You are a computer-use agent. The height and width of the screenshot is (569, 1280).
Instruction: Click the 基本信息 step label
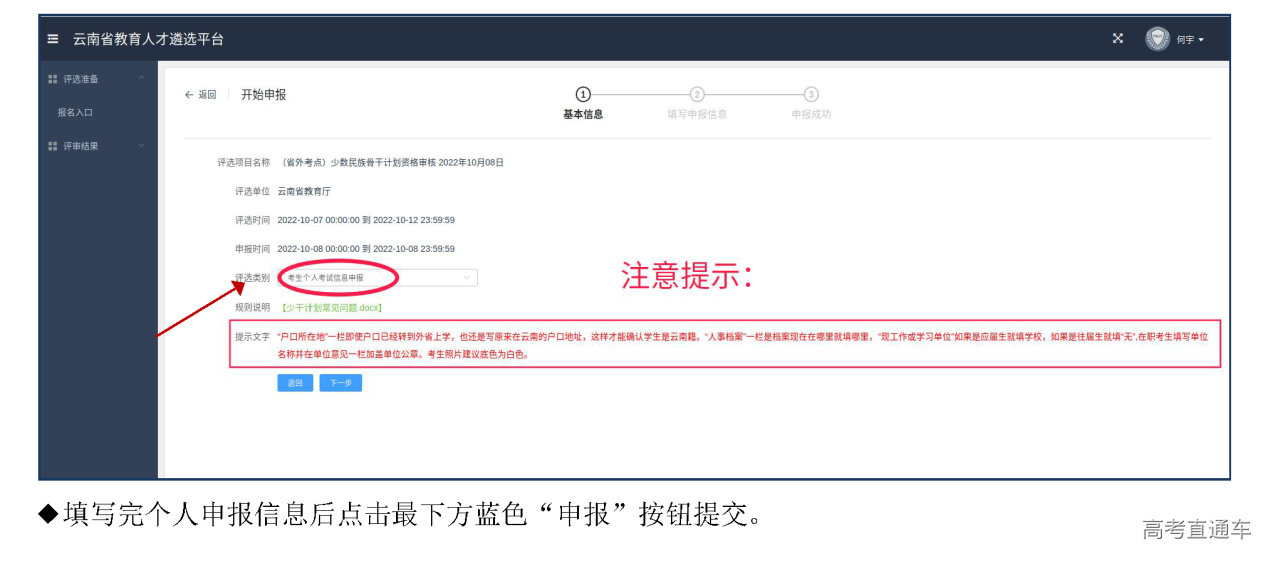pyautogui.click(x=583, y=114)
